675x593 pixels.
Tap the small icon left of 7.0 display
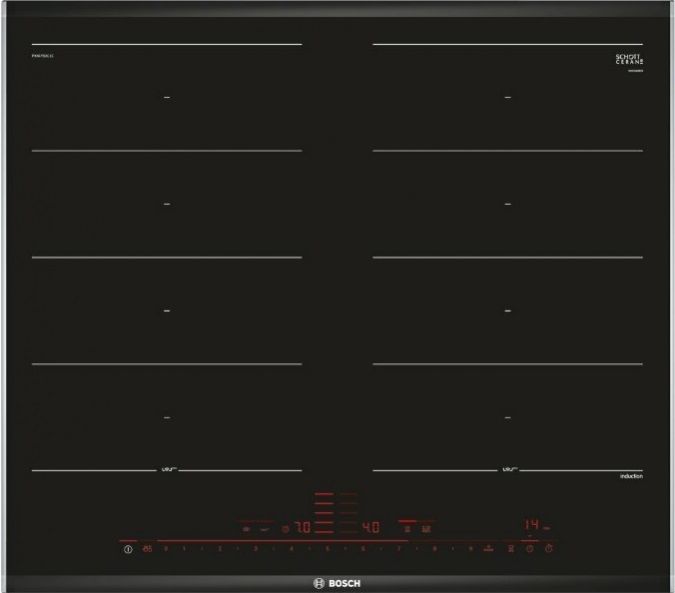pos(284,528)
